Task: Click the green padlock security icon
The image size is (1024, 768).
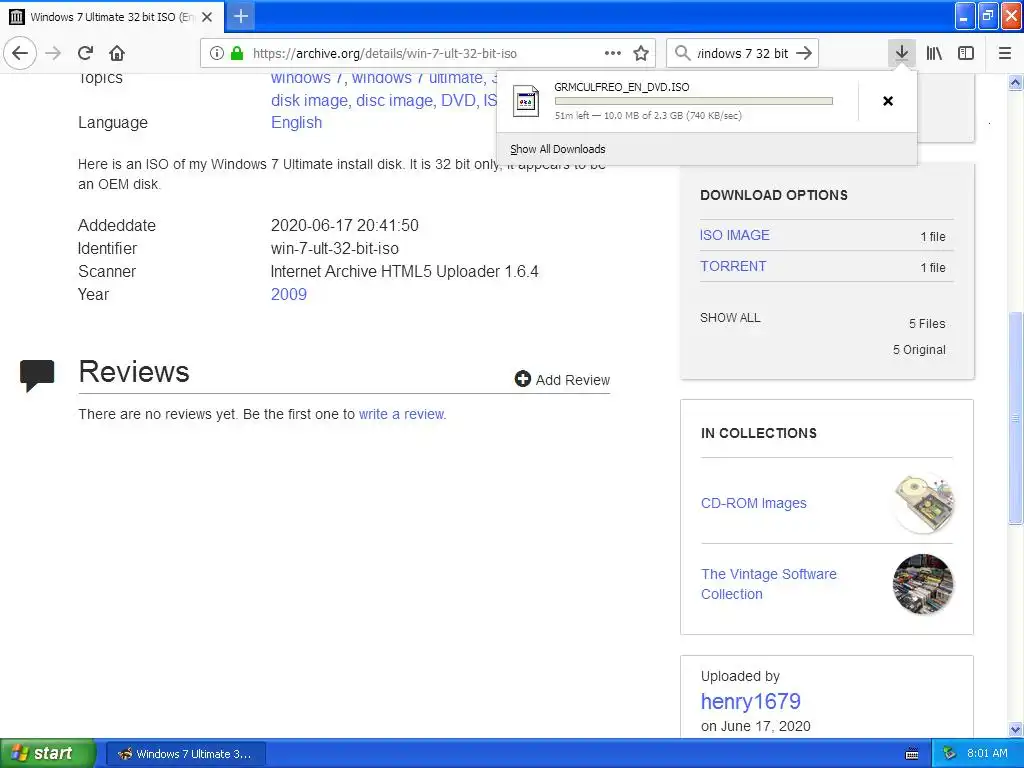Action: 237,53
